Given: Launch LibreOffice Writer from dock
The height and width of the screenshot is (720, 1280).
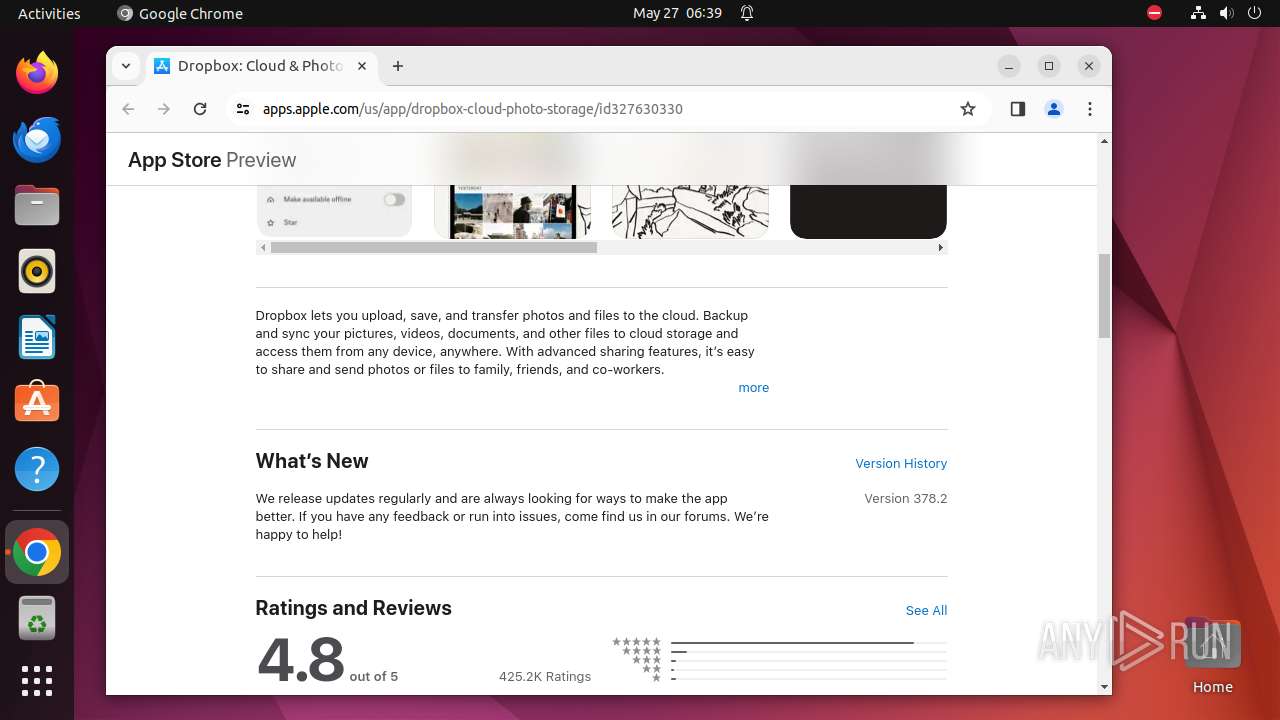Looking at the screenshot, I should (x=37, y=337).
